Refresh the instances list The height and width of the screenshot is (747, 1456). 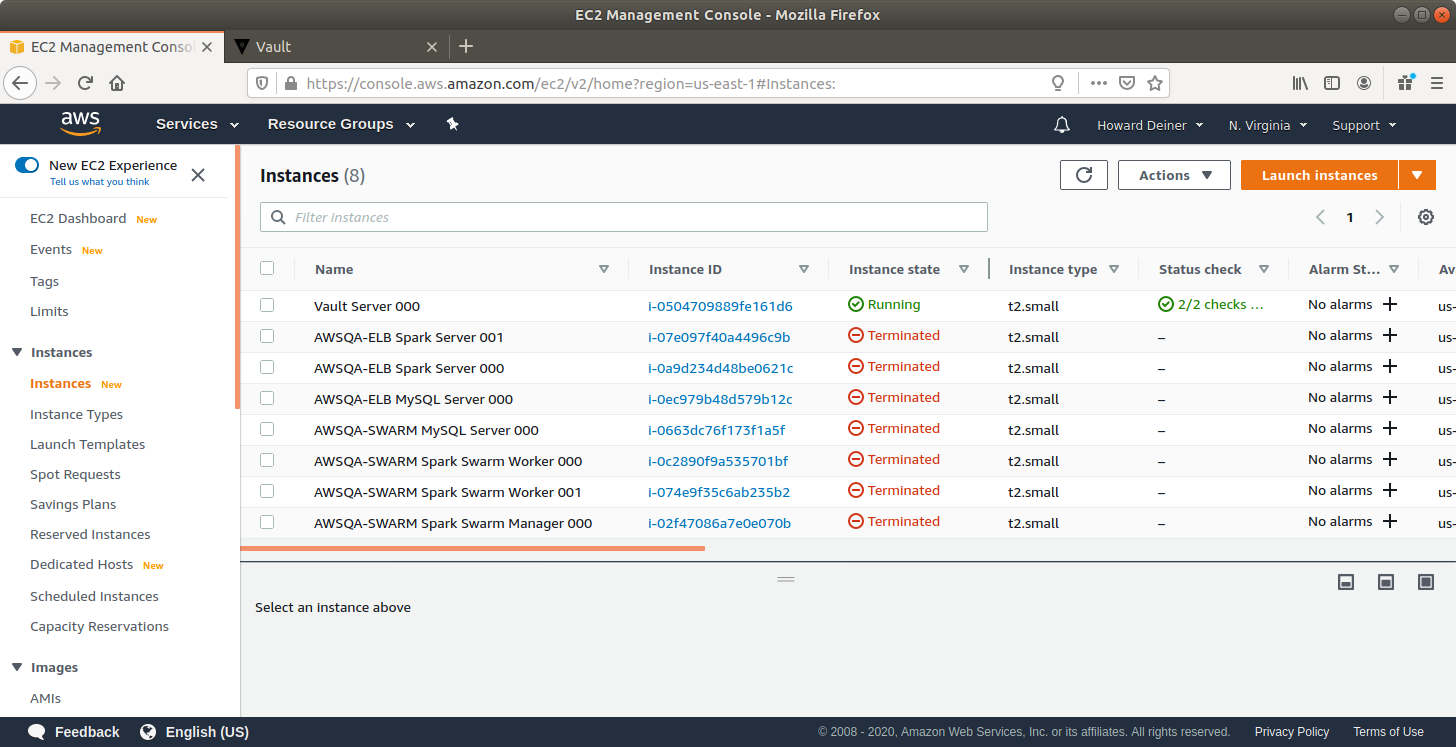pyautogui.click(x=1084, y=175)
